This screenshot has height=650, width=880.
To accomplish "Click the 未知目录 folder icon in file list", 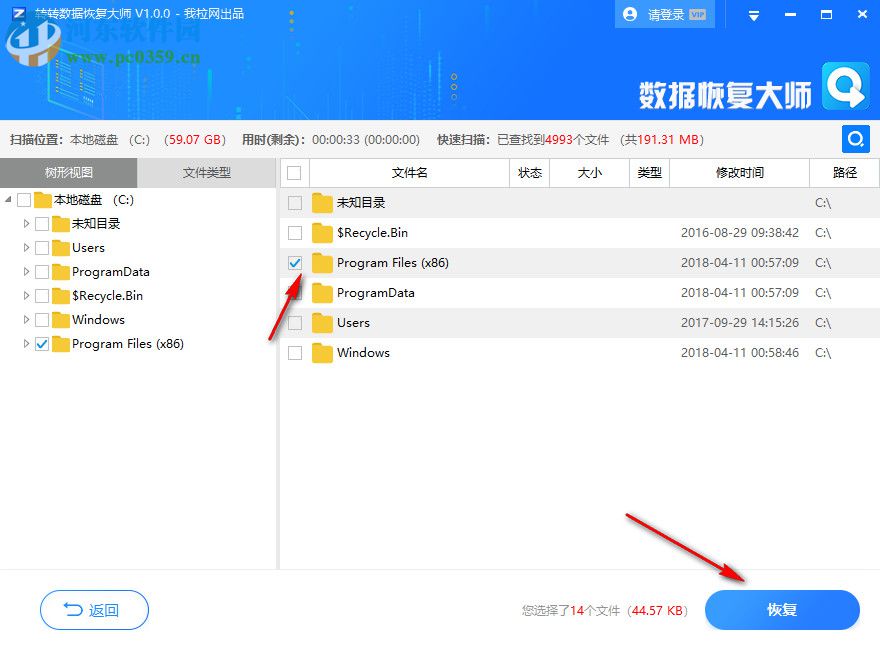I will [x=321, y=202].
